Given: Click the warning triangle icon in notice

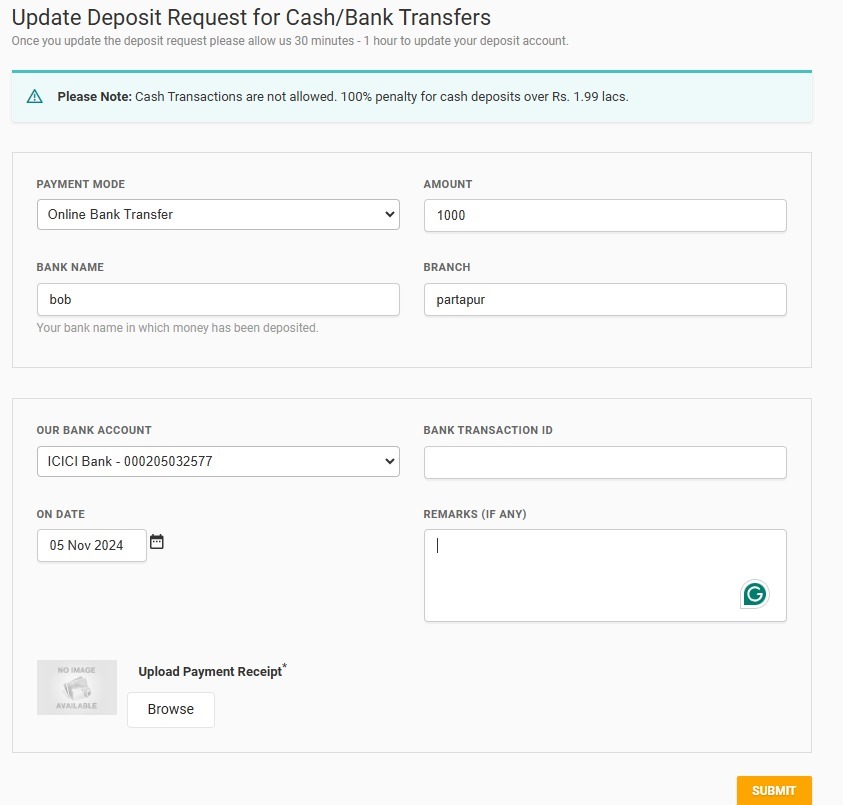Looking at the screenshot, I should pos(35,97).
